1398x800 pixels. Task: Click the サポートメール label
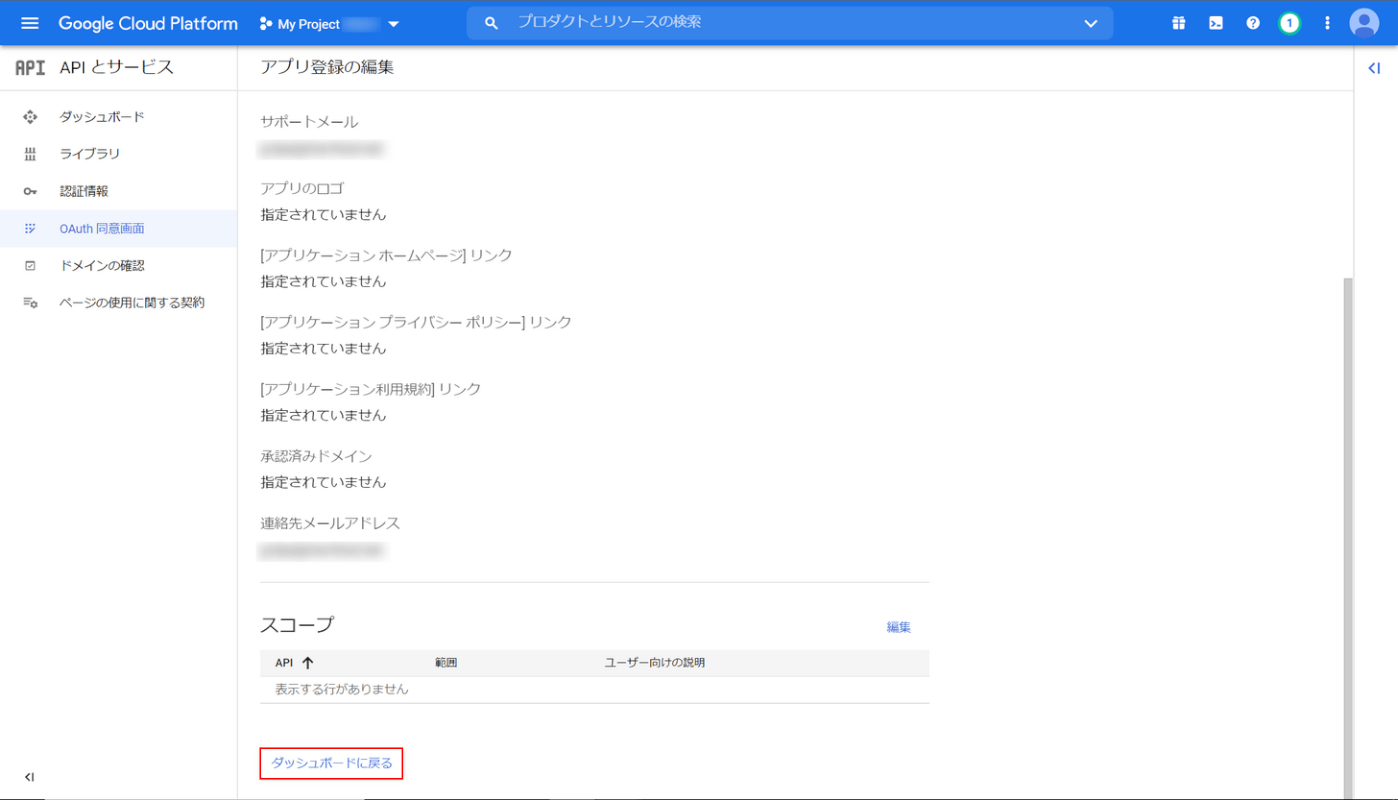[309, 122]
